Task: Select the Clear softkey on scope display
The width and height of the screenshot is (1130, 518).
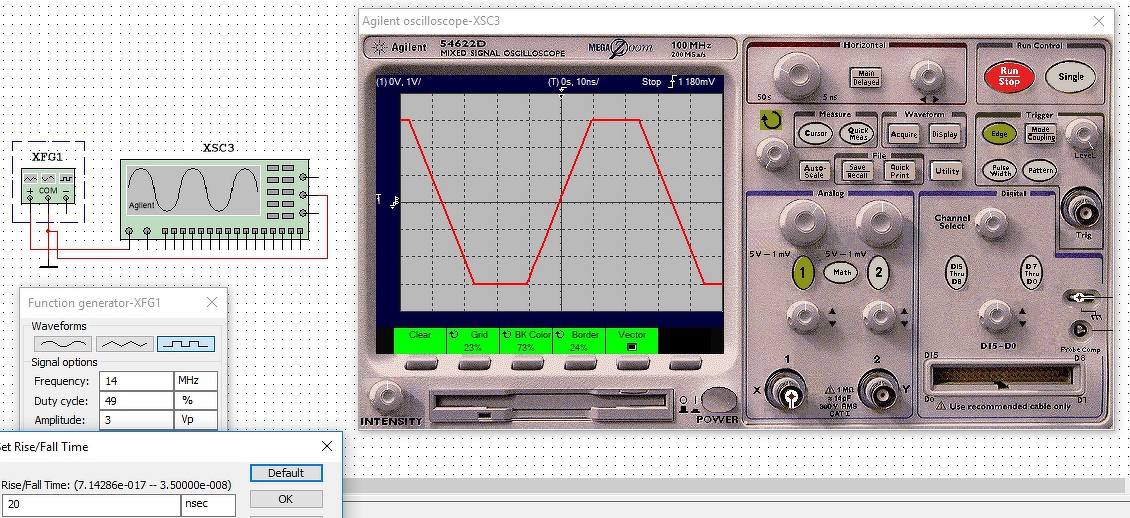Action: tap(420, 341)
